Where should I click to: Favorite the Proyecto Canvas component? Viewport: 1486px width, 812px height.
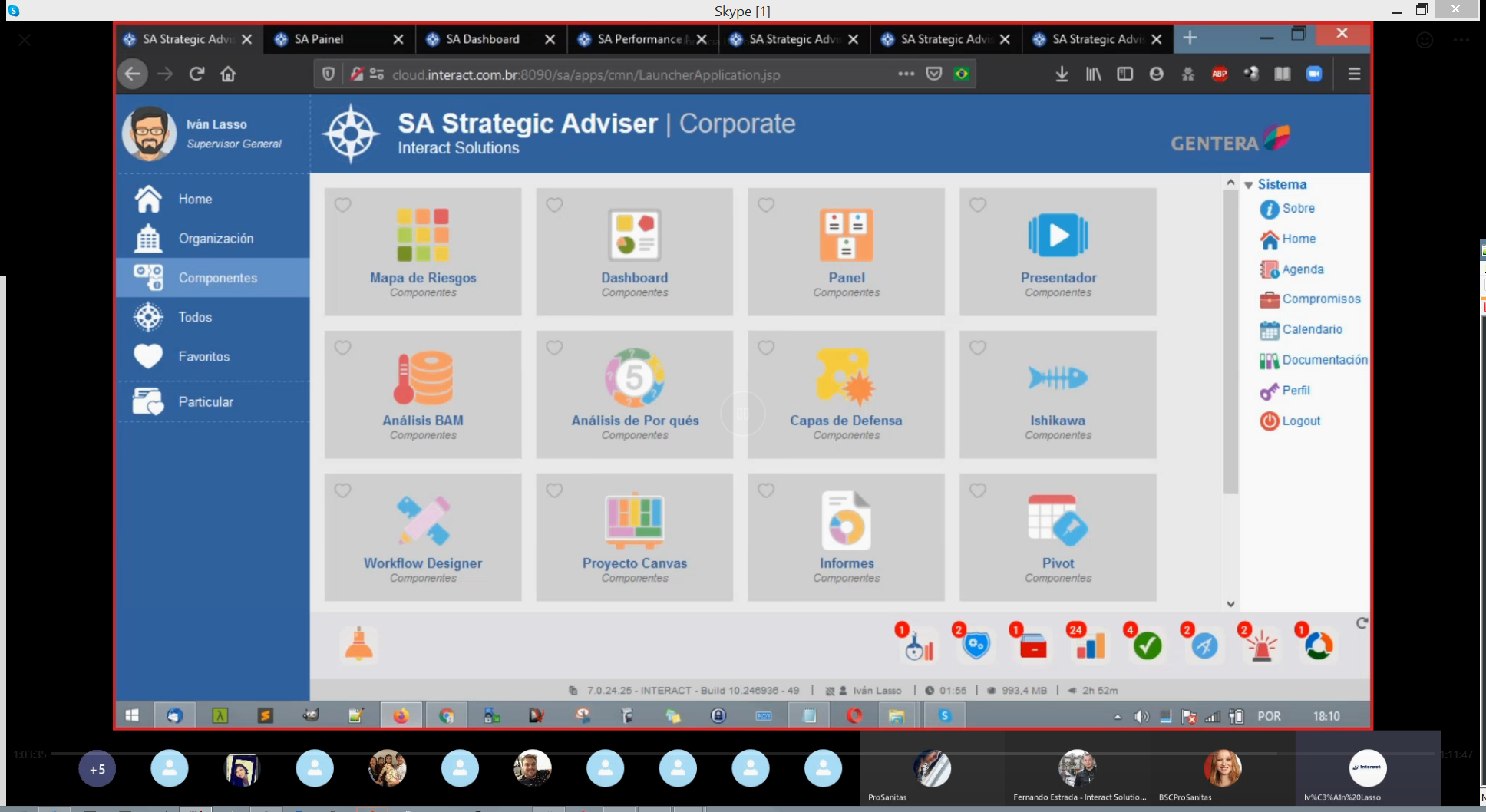click(554, 490)
